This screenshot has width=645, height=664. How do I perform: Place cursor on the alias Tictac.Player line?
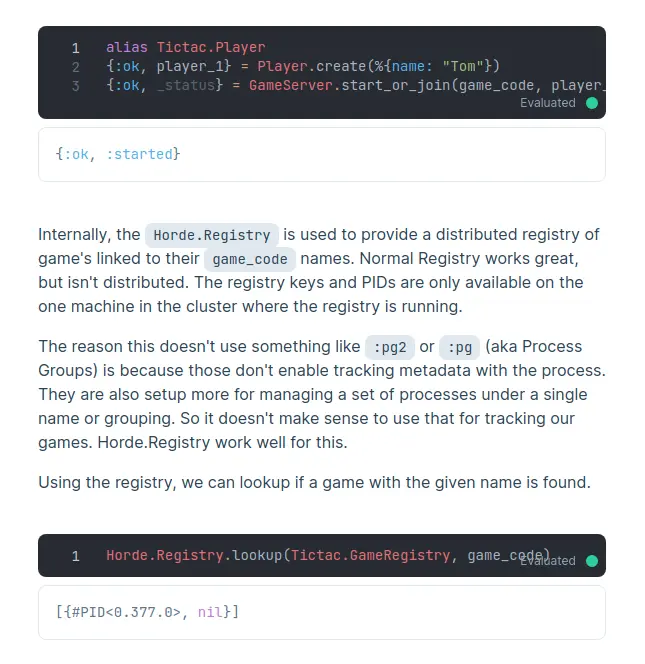point(185,47)
